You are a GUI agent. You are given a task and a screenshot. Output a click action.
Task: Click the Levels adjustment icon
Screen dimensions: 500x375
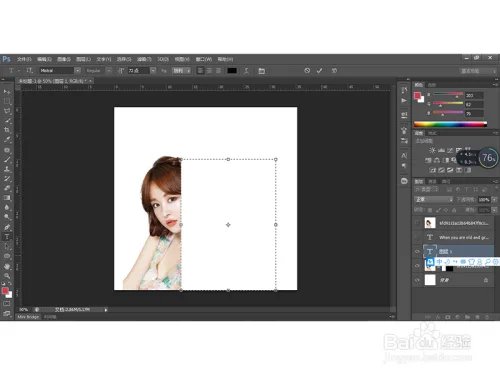pyautogui.click(x=441, y=150)
